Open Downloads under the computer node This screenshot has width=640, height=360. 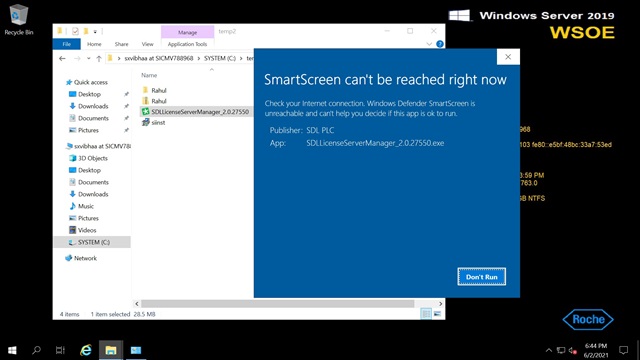pos(93,194)
